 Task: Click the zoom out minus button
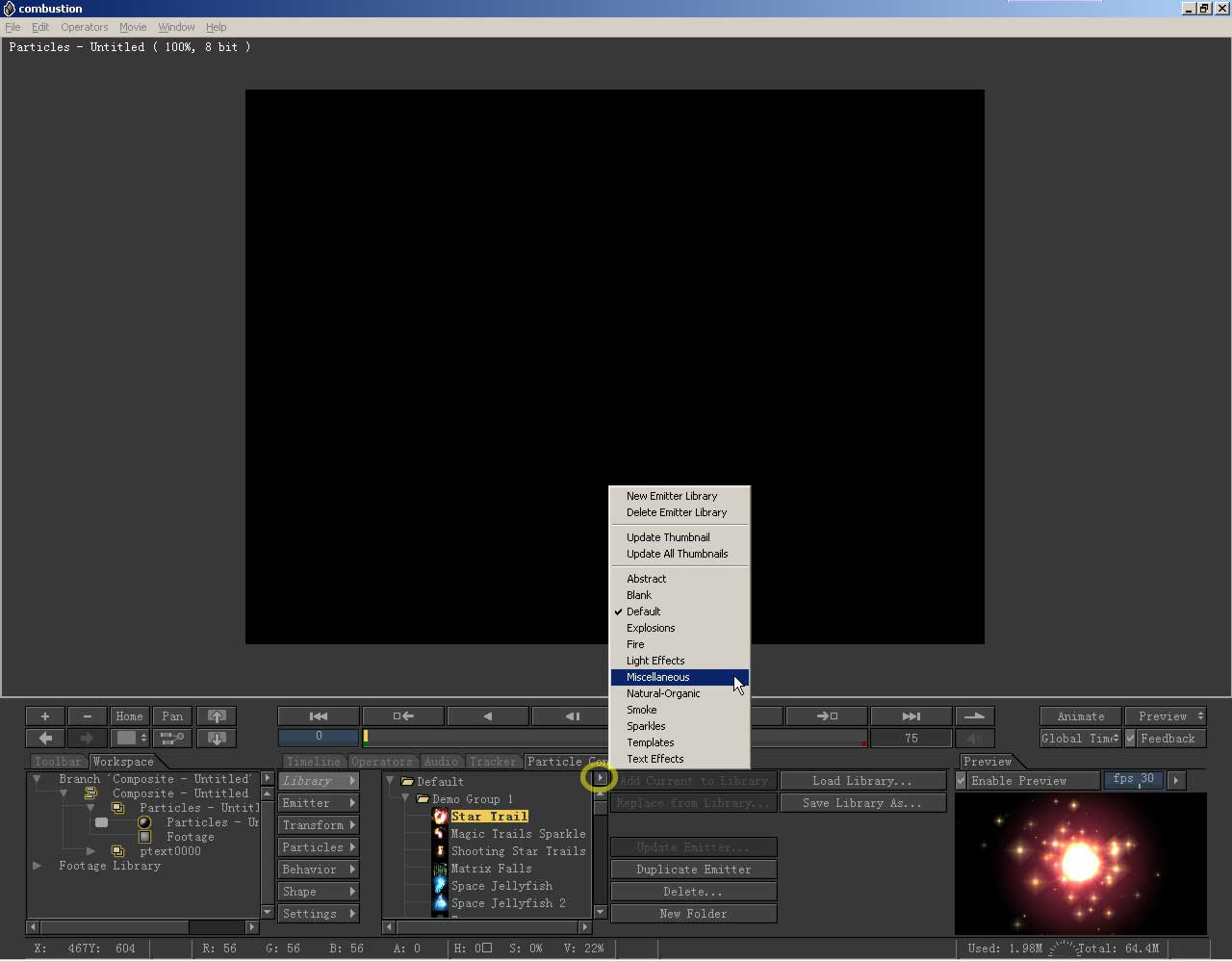[87, 716]
